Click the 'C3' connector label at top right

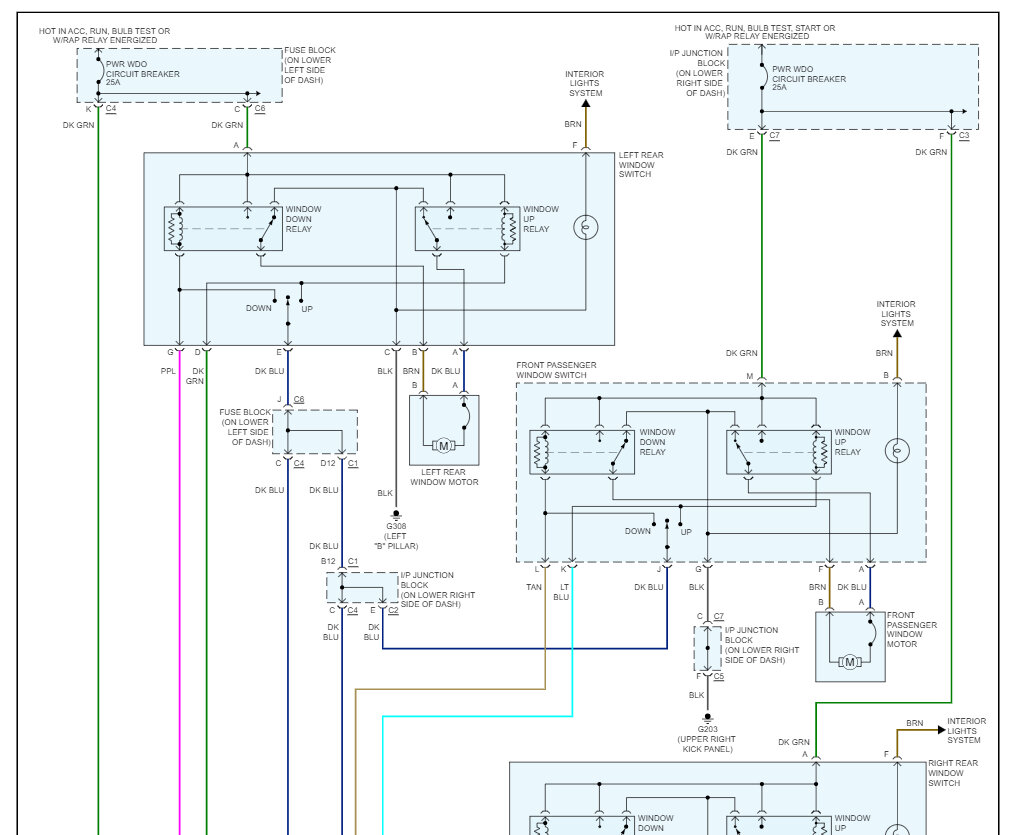click(x=964, y=136)
